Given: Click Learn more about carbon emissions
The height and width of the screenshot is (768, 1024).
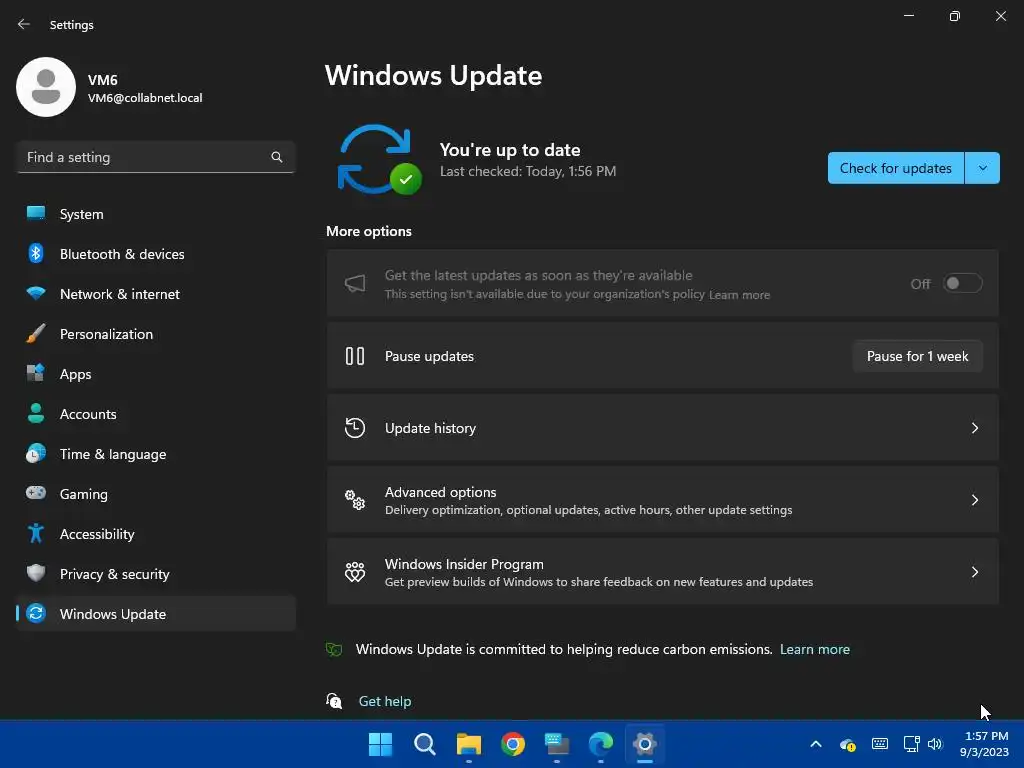Looking at the screenshot, I should pyautogui.click(x=814, y=649).
